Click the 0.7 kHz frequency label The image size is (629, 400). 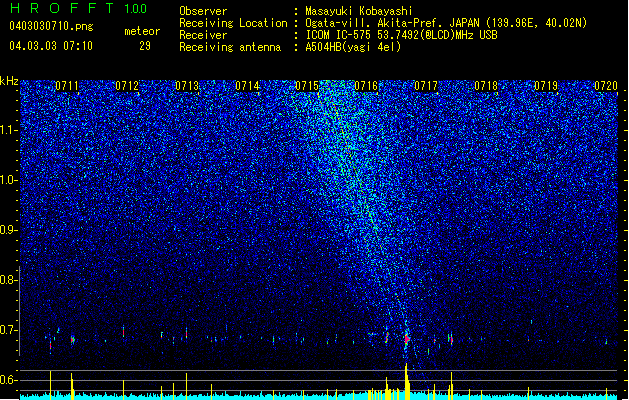pos(8,330)
